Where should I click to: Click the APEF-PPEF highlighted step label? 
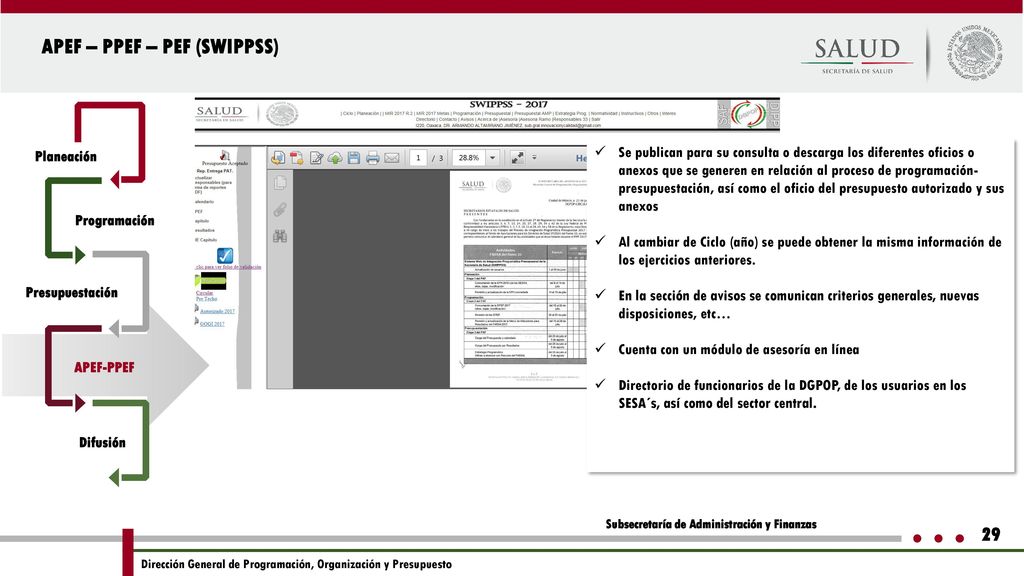point(104,367)
